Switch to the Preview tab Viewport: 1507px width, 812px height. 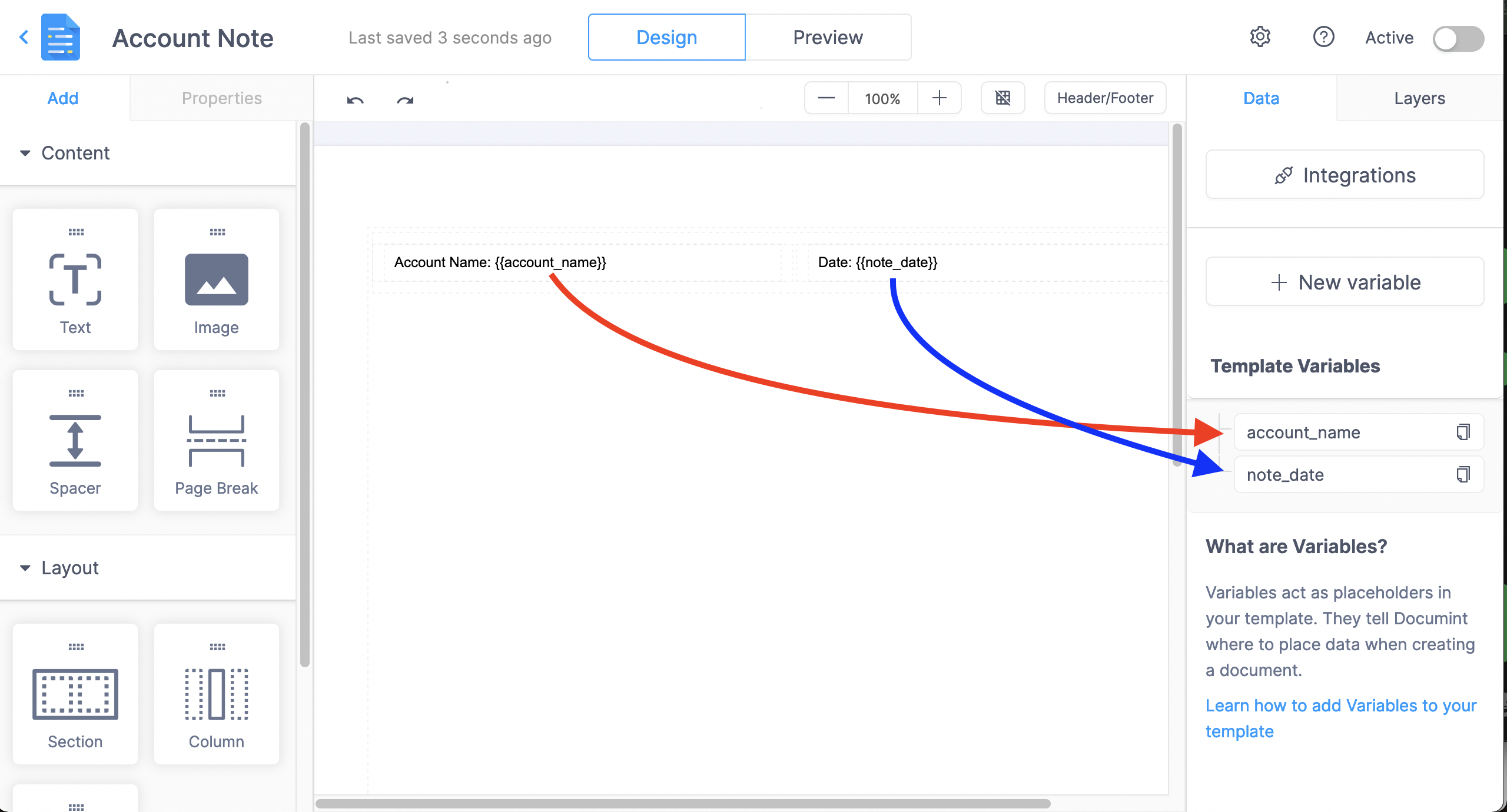click(x=828, y=37)
